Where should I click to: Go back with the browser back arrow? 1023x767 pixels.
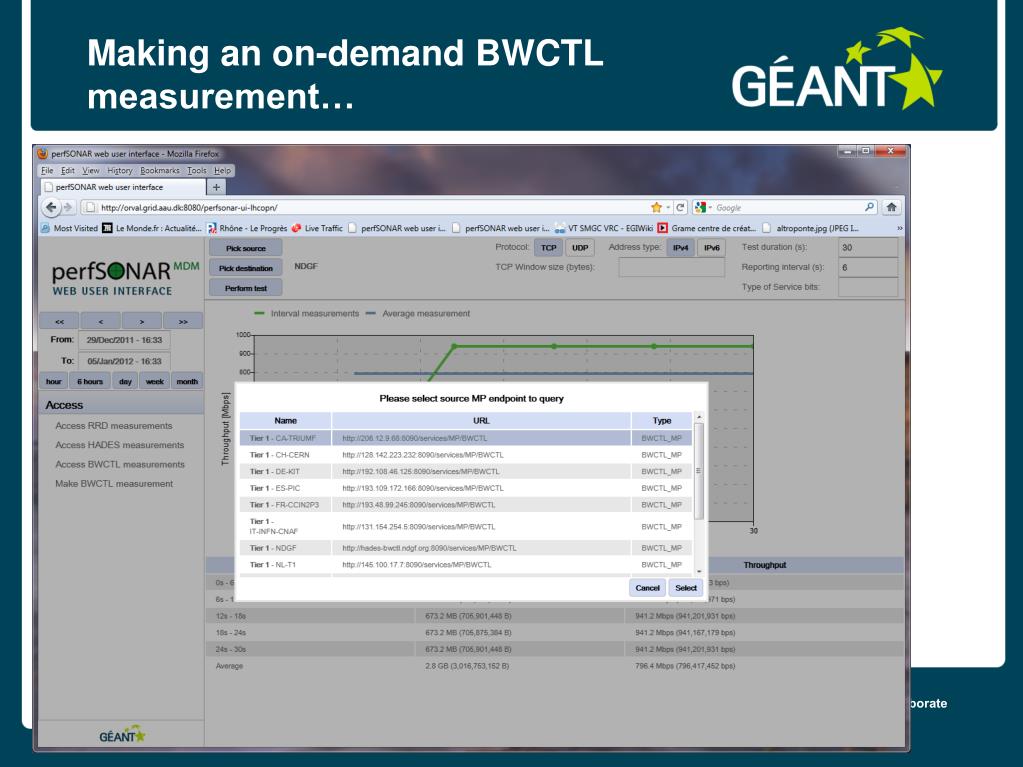[x=51, y=207]
